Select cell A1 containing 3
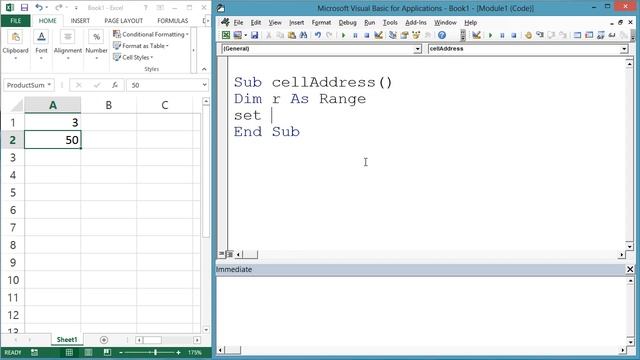This screenshot has width=640, height=360. pos(53,122)
